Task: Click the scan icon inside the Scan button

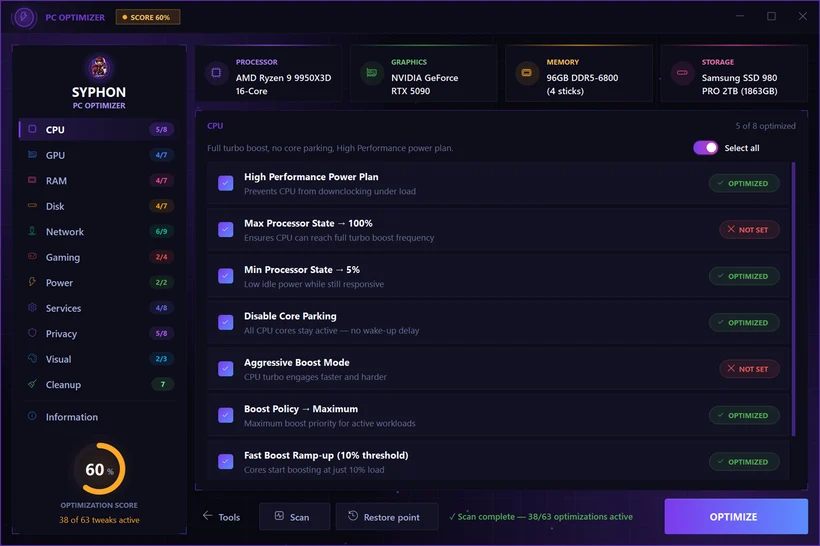Action: [x=279, y=516]
